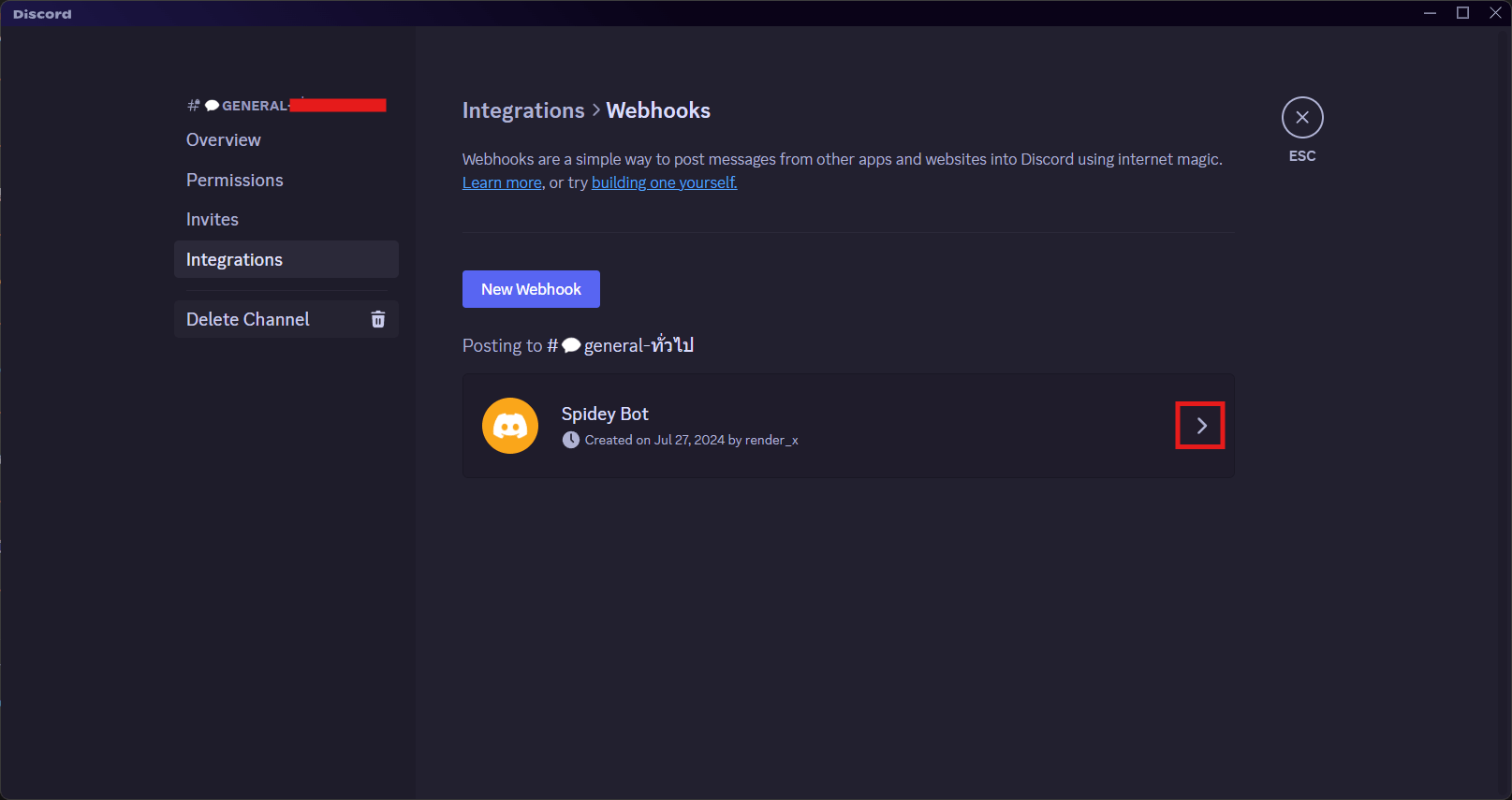Click the Webhooks breadcrumb title
Screen dimensions: 1512x800
point(658,110)
